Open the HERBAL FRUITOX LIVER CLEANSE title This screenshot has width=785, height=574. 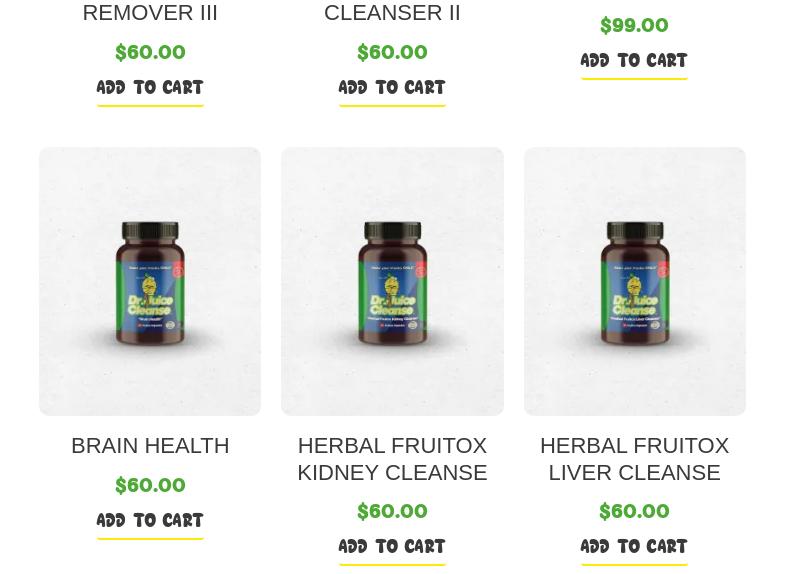coord(634,459)
